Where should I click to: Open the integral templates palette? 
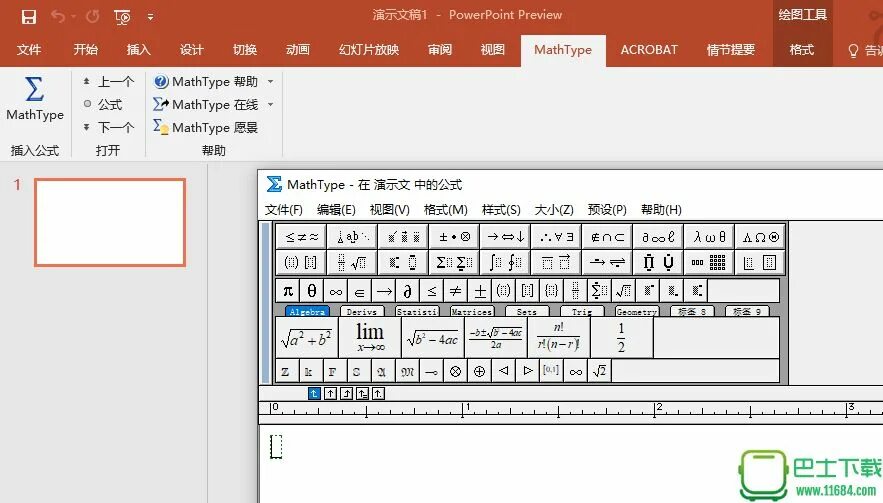coord(505,262)
